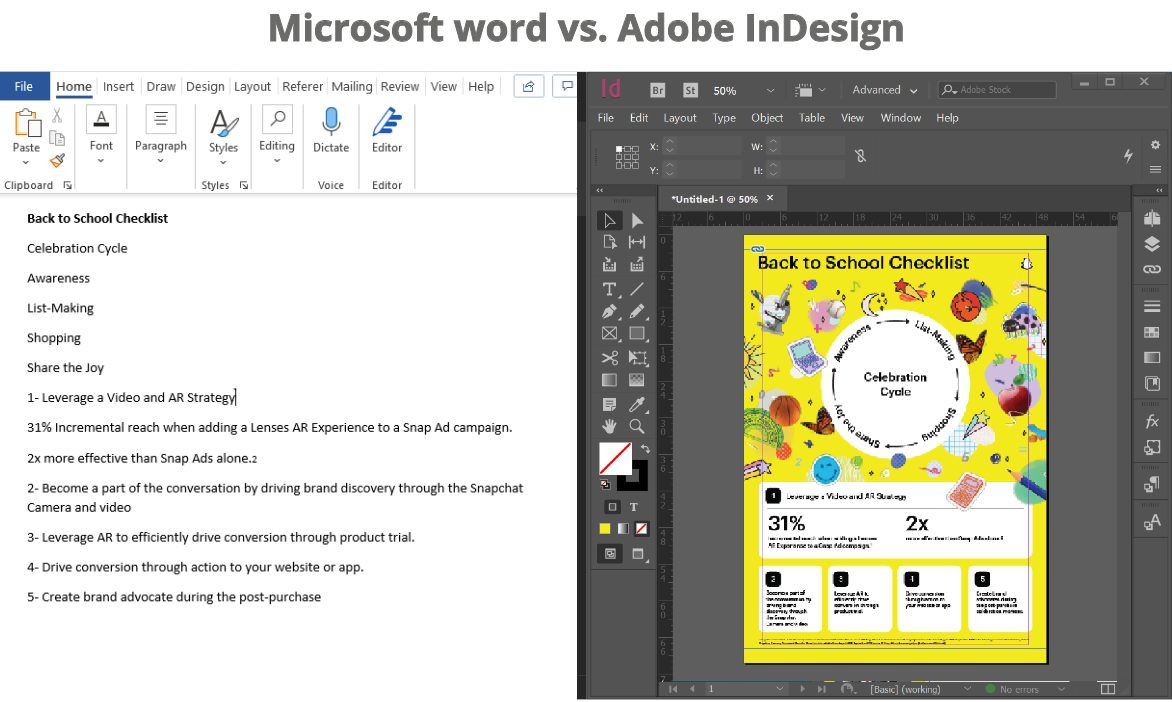Choose the Page tool in InDesign

click(609, 242)
